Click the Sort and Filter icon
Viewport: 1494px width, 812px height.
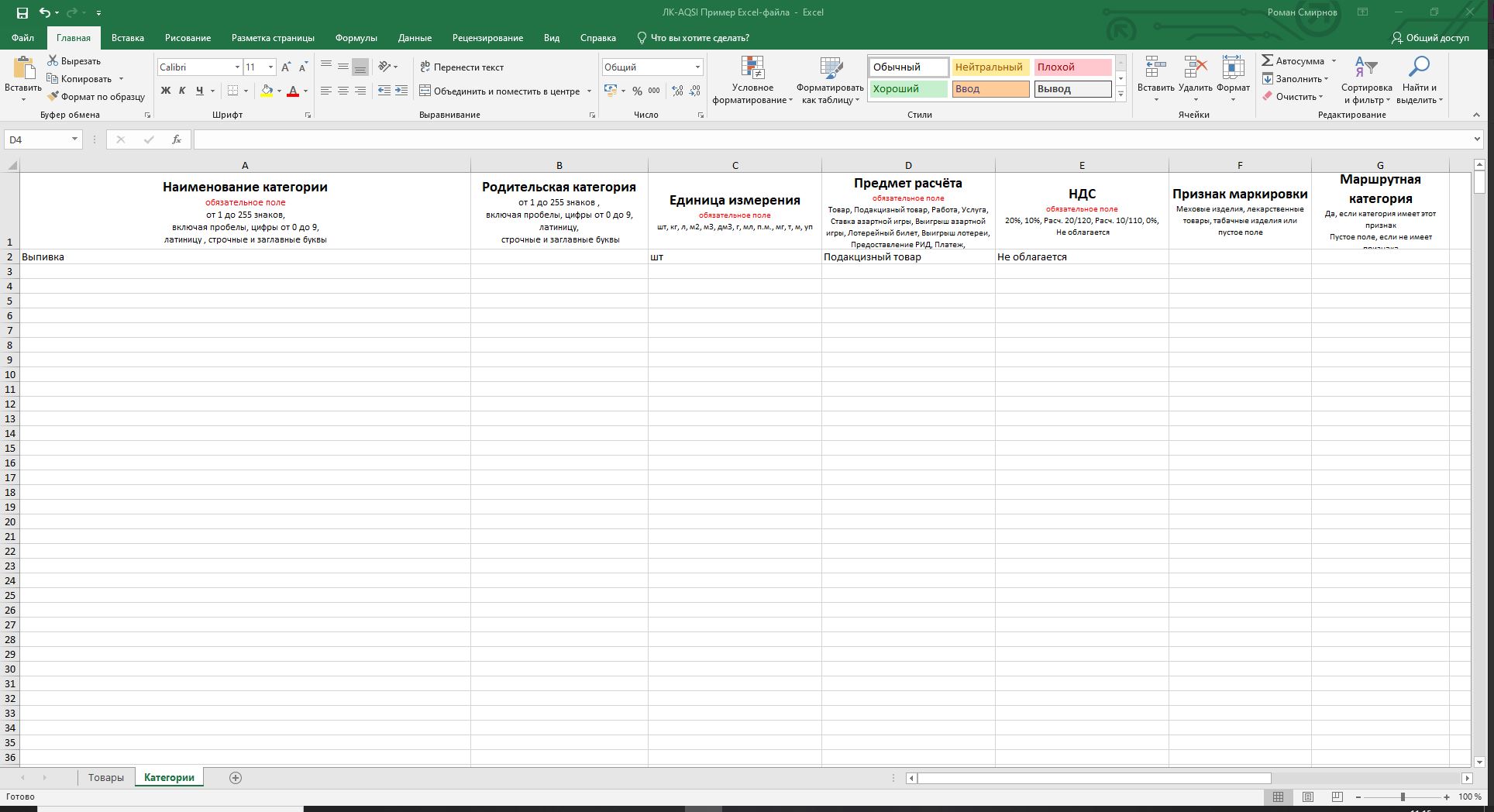tap(1365, 68)
